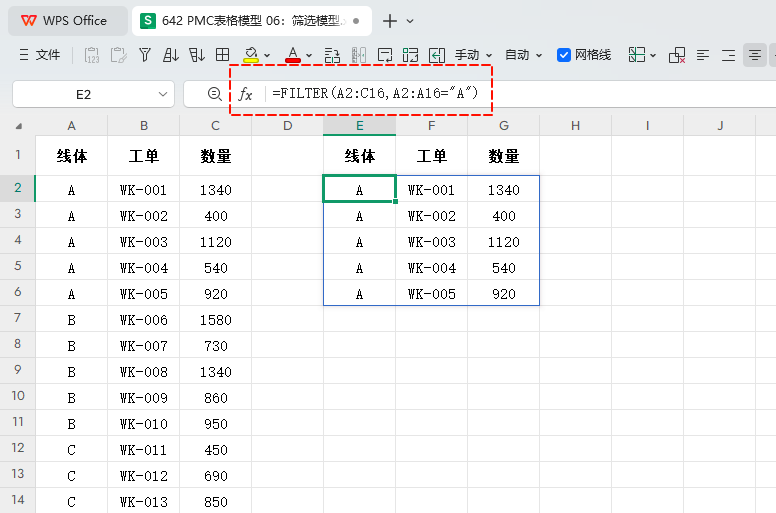Click the merge cells icon
Screen dimensions: 776x513
(410, 55)
